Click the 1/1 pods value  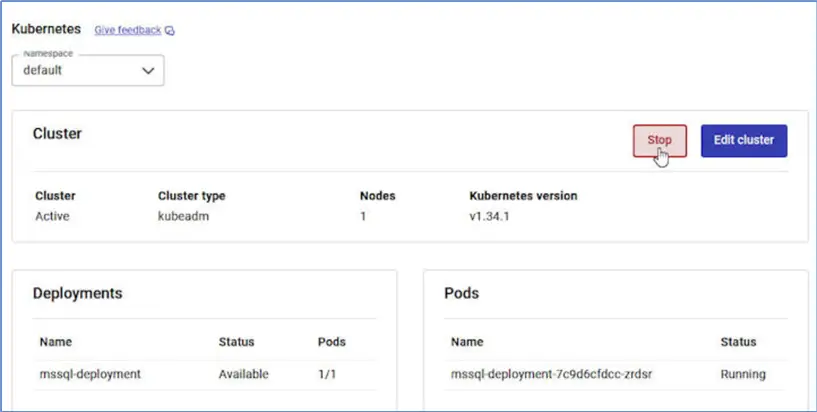(x=327, y=374)
